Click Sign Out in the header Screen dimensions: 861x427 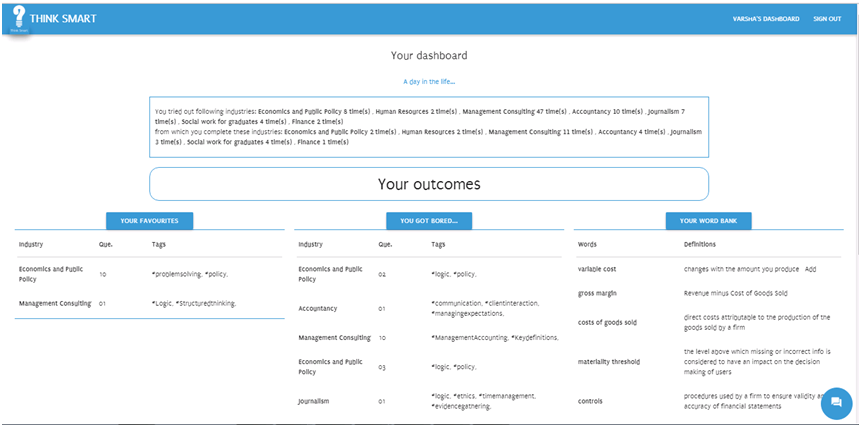click(x=827, y=19)
